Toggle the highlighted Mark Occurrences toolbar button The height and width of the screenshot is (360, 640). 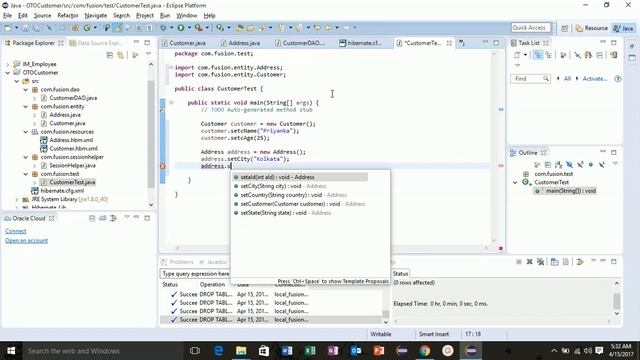118,28
